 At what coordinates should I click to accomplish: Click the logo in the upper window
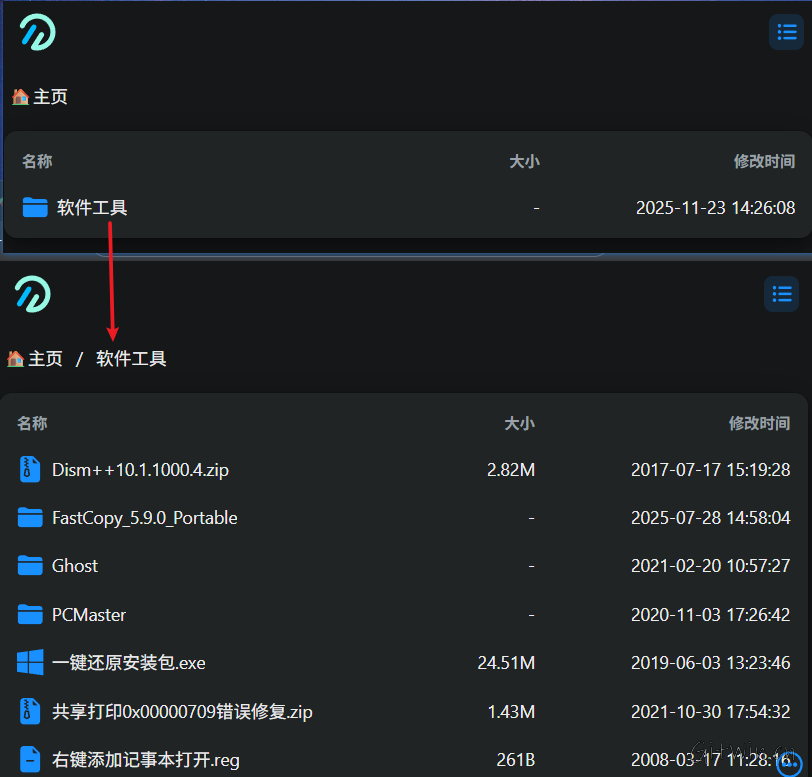point(38,32)
